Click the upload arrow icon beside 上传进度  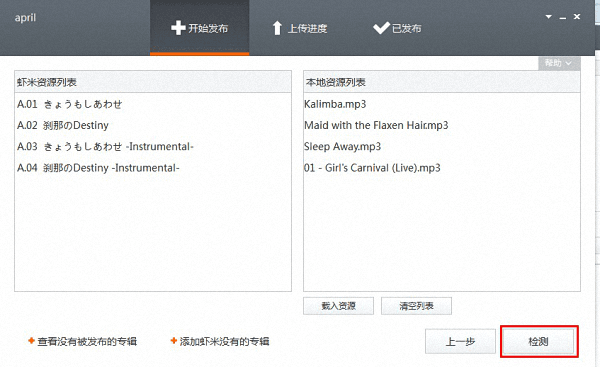coord(277,28)
